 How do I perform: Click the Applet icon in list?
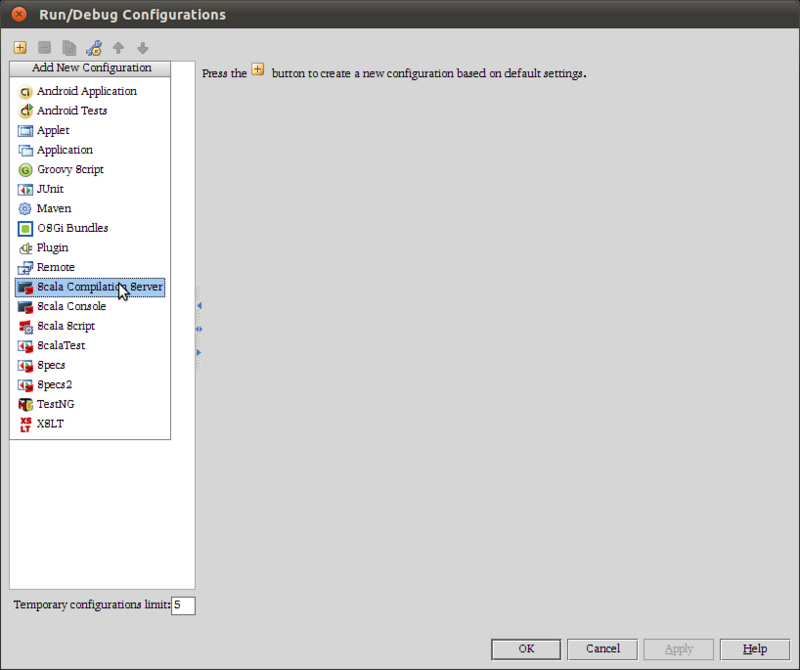click(x=25, y=131)
